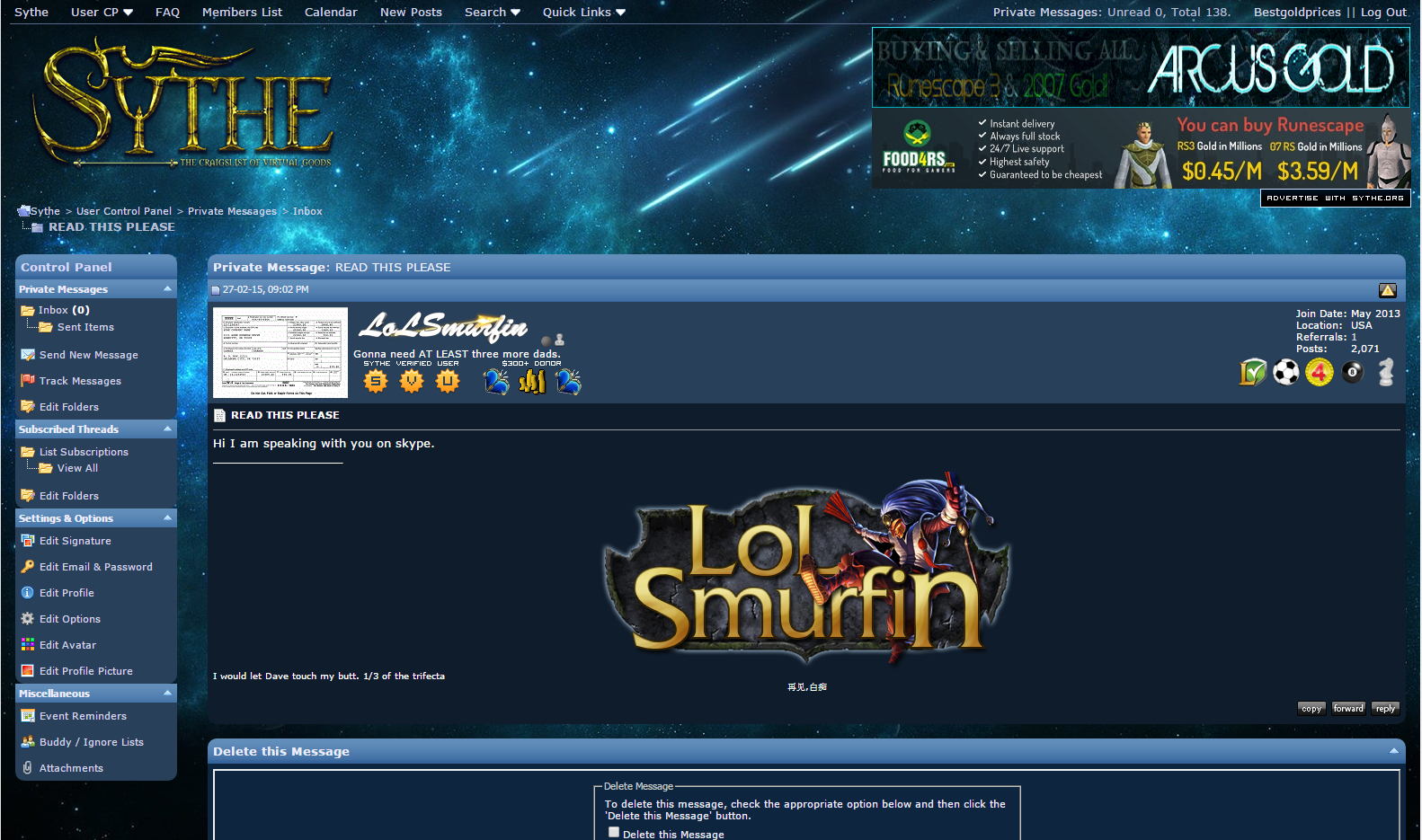Collapse the Settings & Options sidebar section
The image size is (1422, 840).
(x=167, y=517)
